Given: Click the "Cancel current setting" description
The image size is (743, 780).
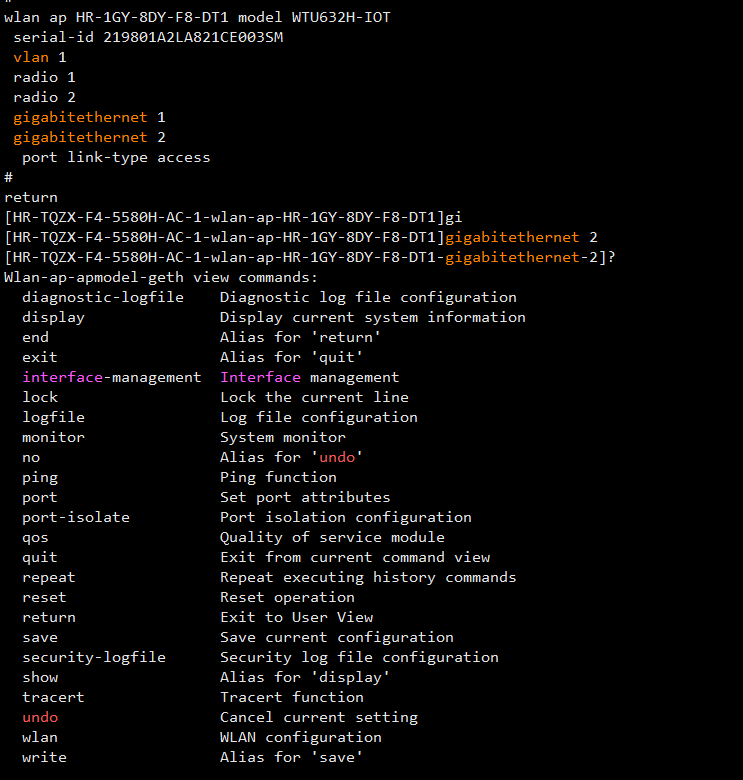Looking at the screenshot, I should 318,717.
